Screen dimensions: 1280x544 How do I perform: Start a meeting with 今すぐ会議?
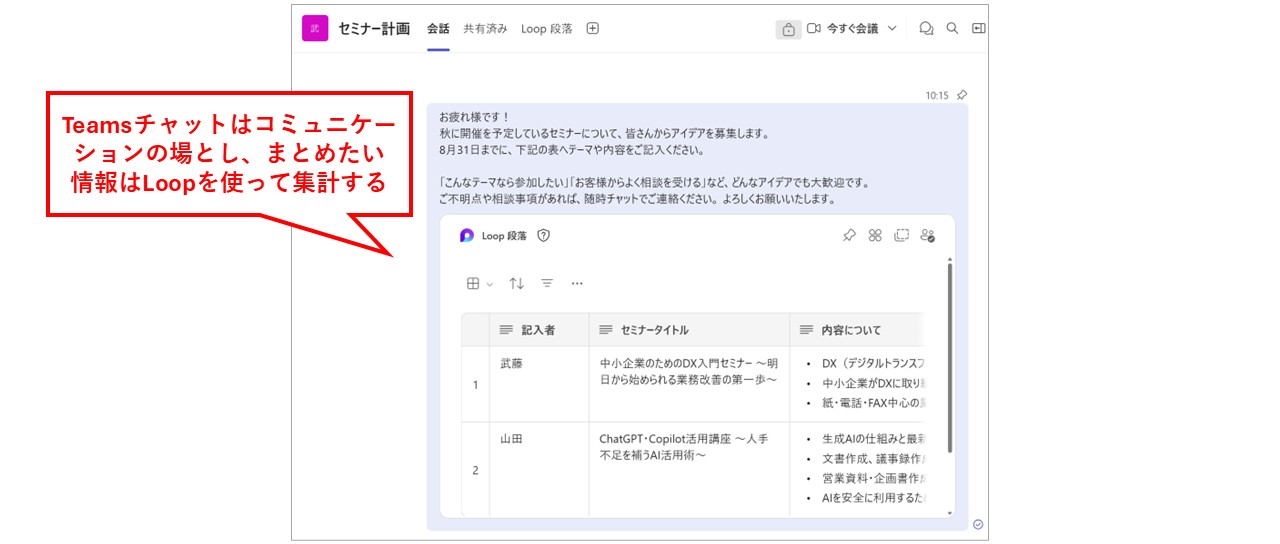(852, 29)
